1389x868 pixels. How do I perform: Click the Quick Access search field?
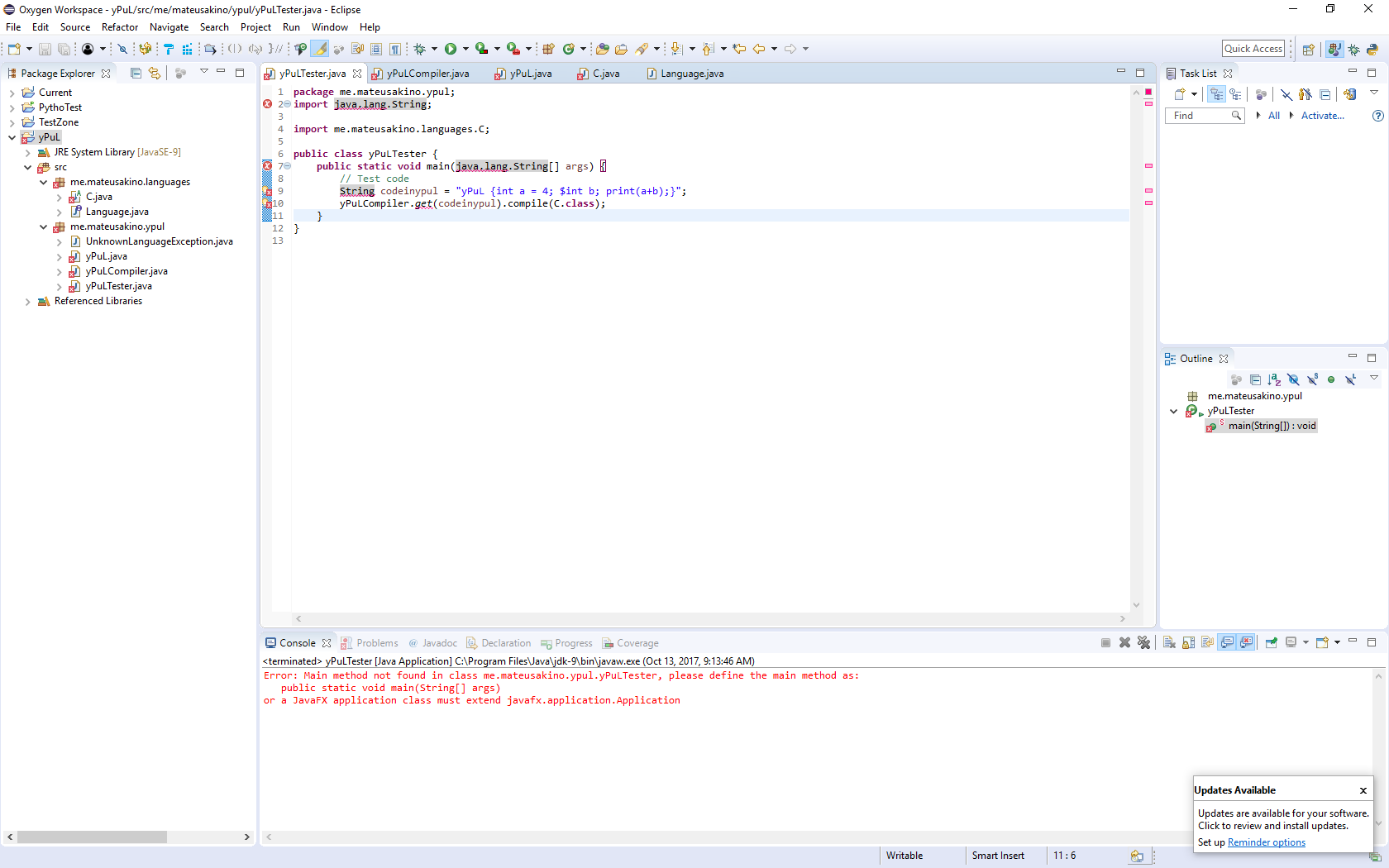(1253, 49)
